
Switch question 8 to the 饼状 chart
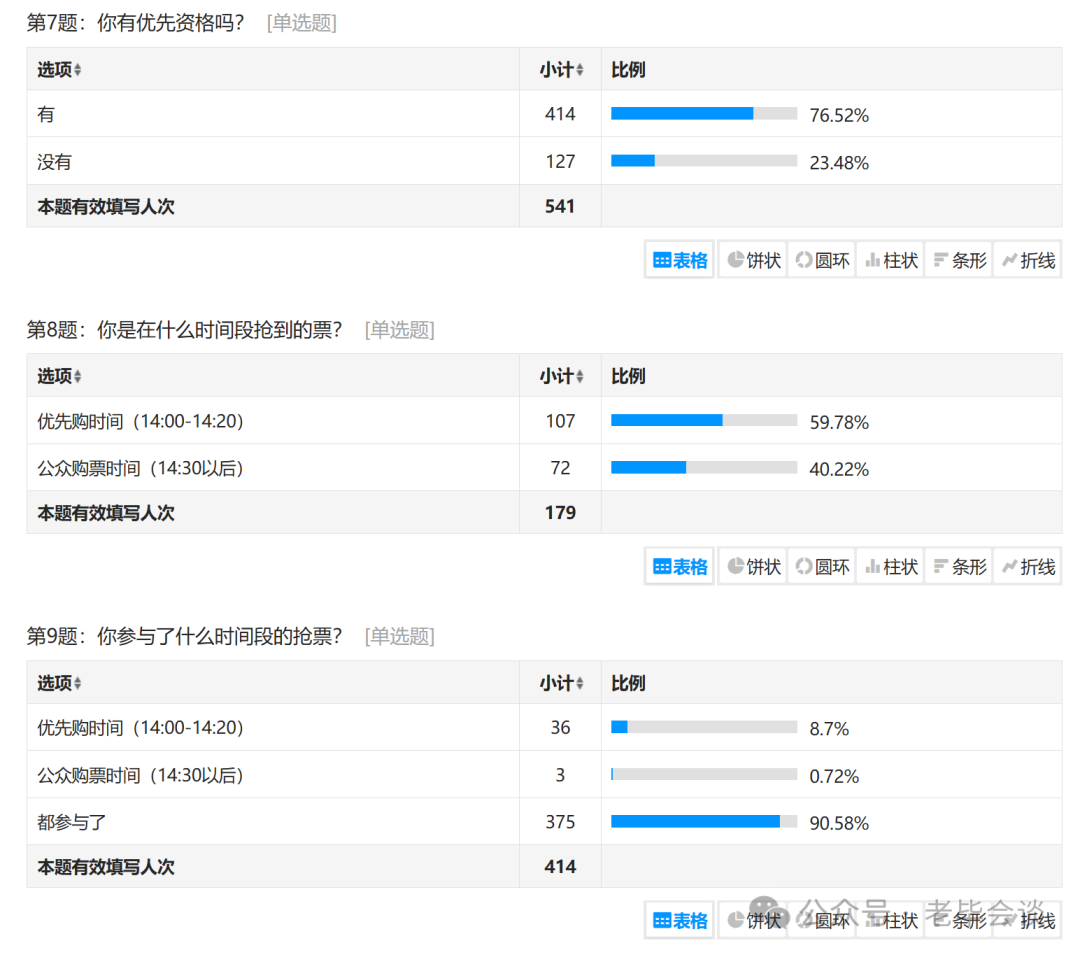(754, 566)
